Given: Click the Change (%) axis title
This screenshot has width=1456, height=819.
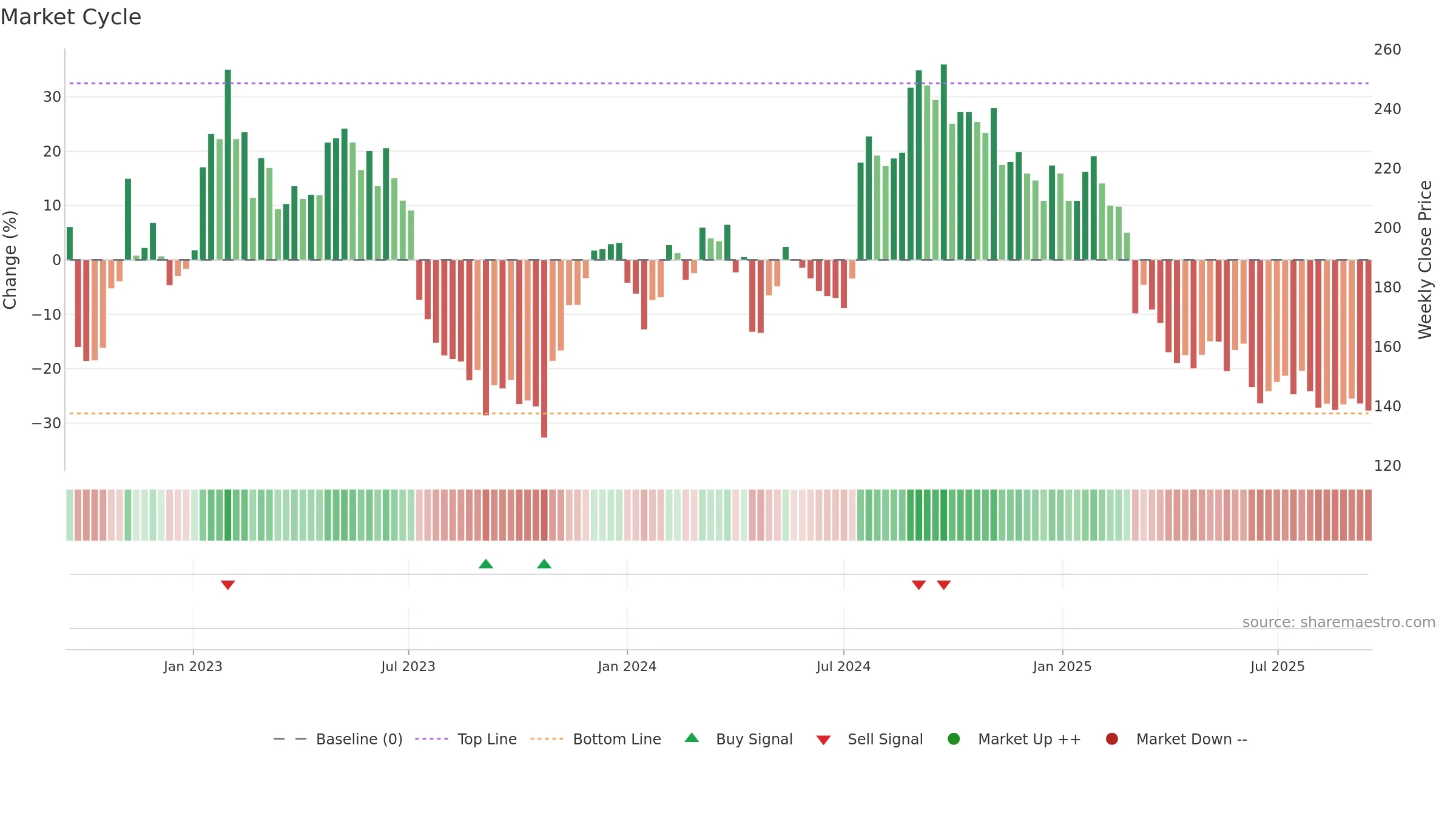Looking at the screenshot, I should [10, 260].
